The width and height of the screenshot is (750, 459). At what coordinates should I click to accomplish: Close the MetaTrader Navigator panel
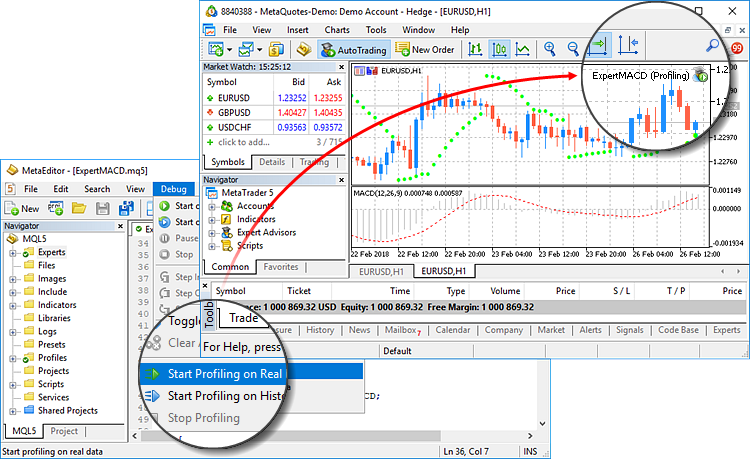pos(341,180)
